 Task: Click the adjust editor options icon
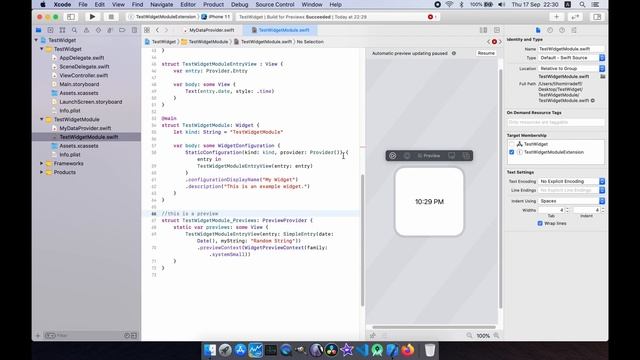[483, 30]
